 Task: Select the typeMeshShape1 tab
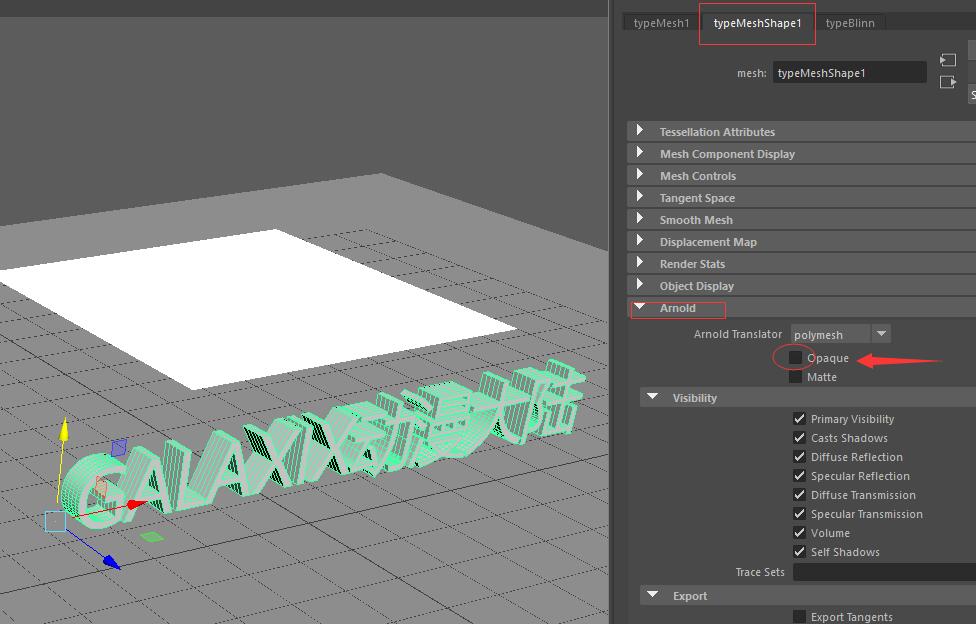[758, 23]
